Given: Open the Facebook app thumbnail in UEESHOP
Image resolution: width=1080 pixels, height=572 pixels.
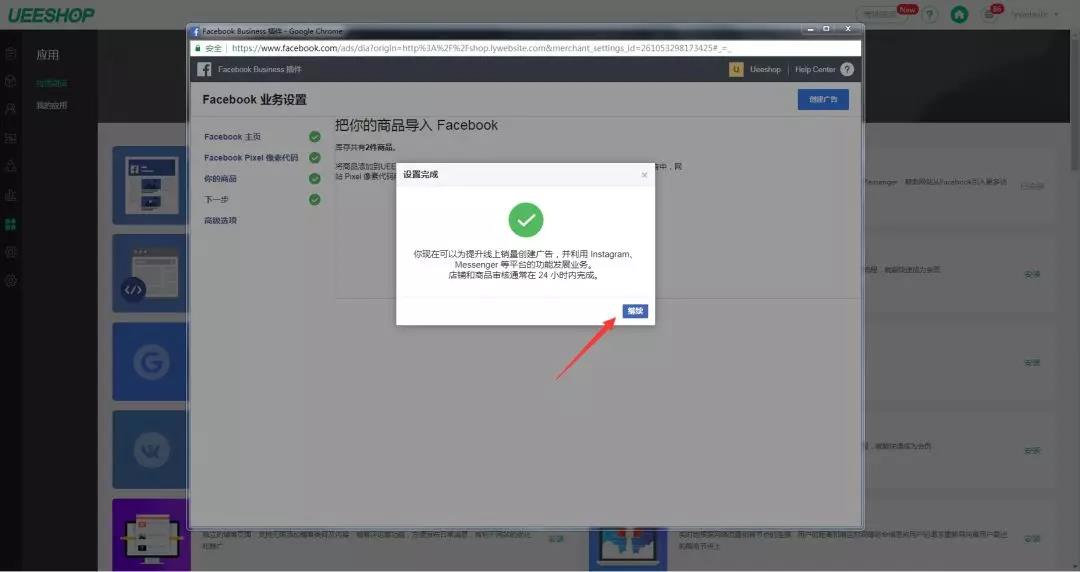Looking at the screenshot, I should (x=150, y=185).
